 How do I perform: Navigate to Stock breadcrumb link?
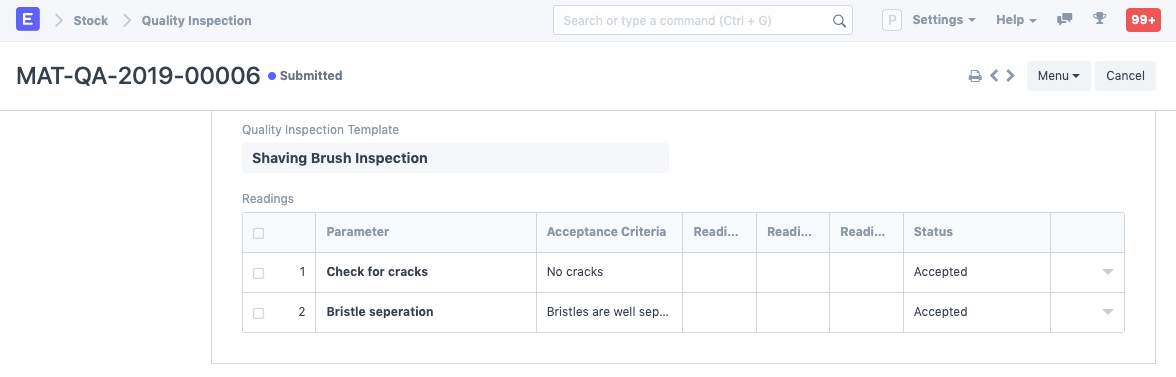coord(91,21)
